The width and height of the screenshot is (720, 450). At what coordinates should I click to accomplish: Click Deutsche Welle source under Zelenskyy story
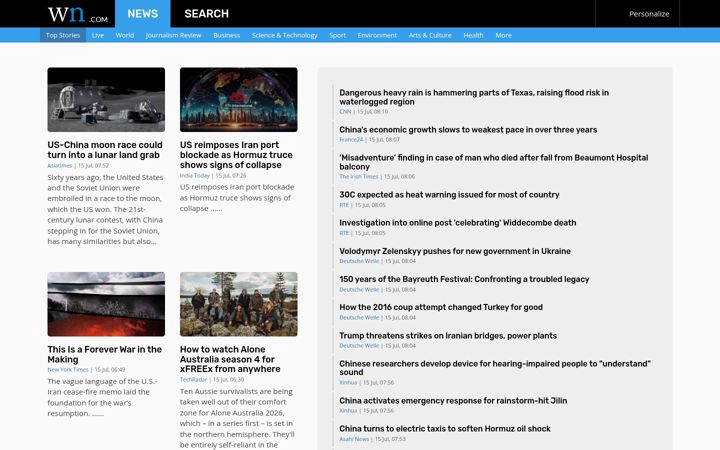pos(359,261)
